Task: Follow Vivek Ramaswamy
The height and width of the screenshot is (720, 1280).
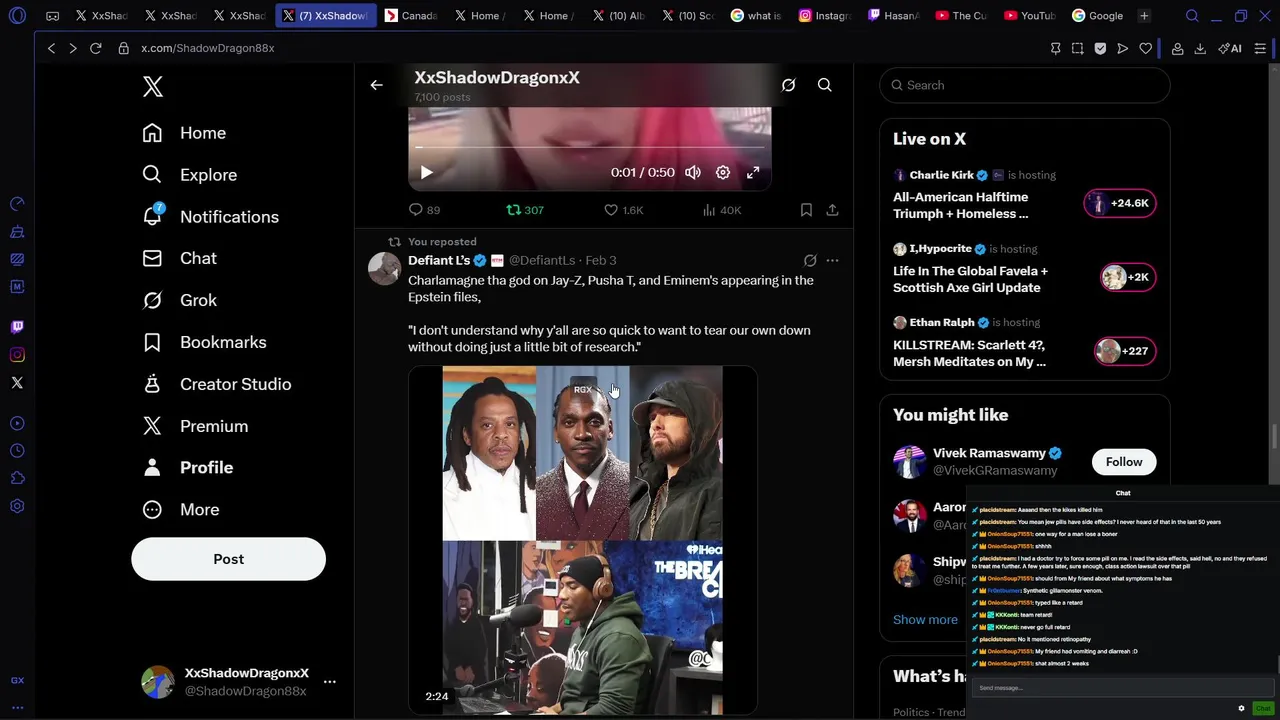Action: [1124, 462]
